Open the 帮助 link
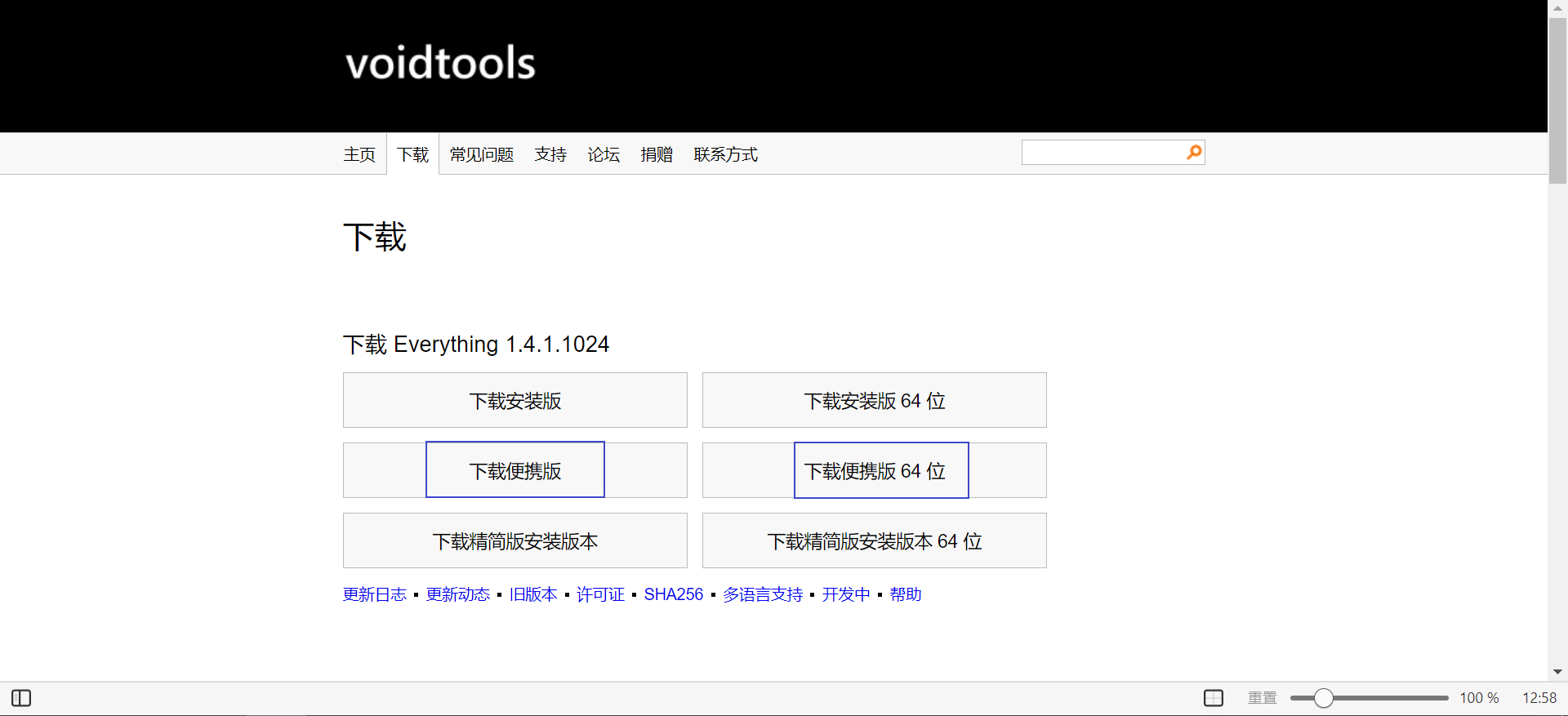This screenshot has height=716, width=1568. point(906,594)
